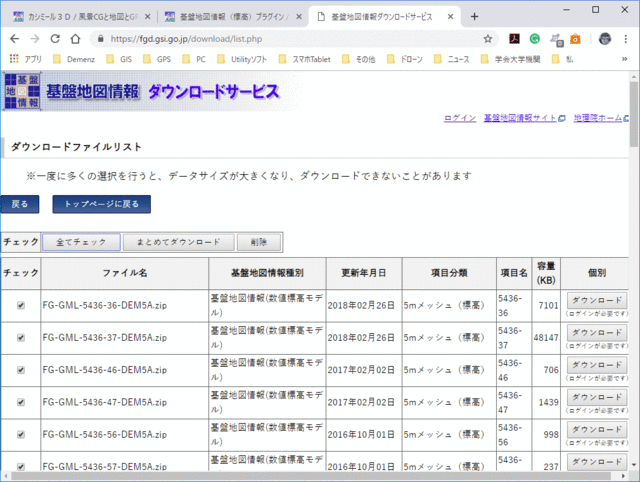Image resolution: width=640 pixels, height=482 pixels.
Task: Click the green Grammarly extension icon
Action: point(535,39)
